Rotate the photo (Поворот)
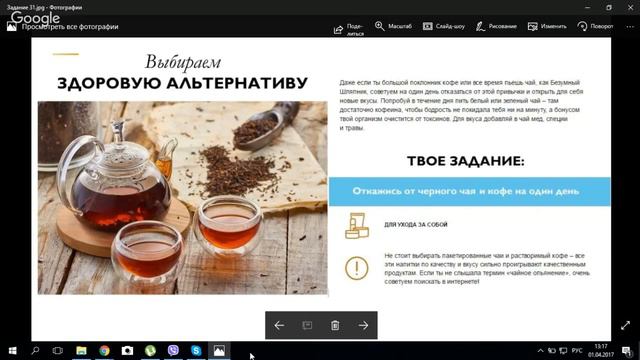This screenshot has height=360, width=640. click(595, 26)
